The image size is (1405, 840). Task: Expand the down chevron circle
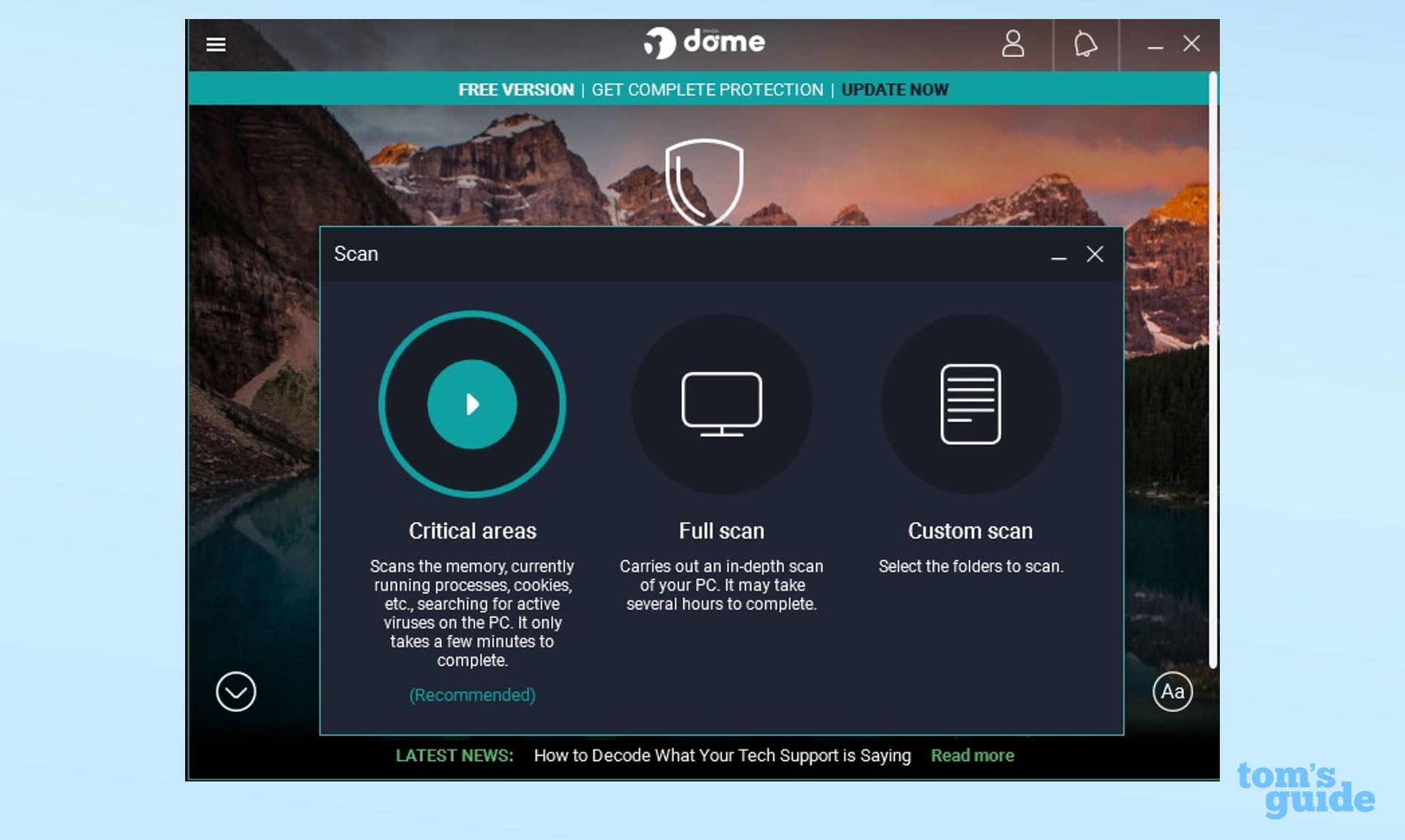(236, 691)
